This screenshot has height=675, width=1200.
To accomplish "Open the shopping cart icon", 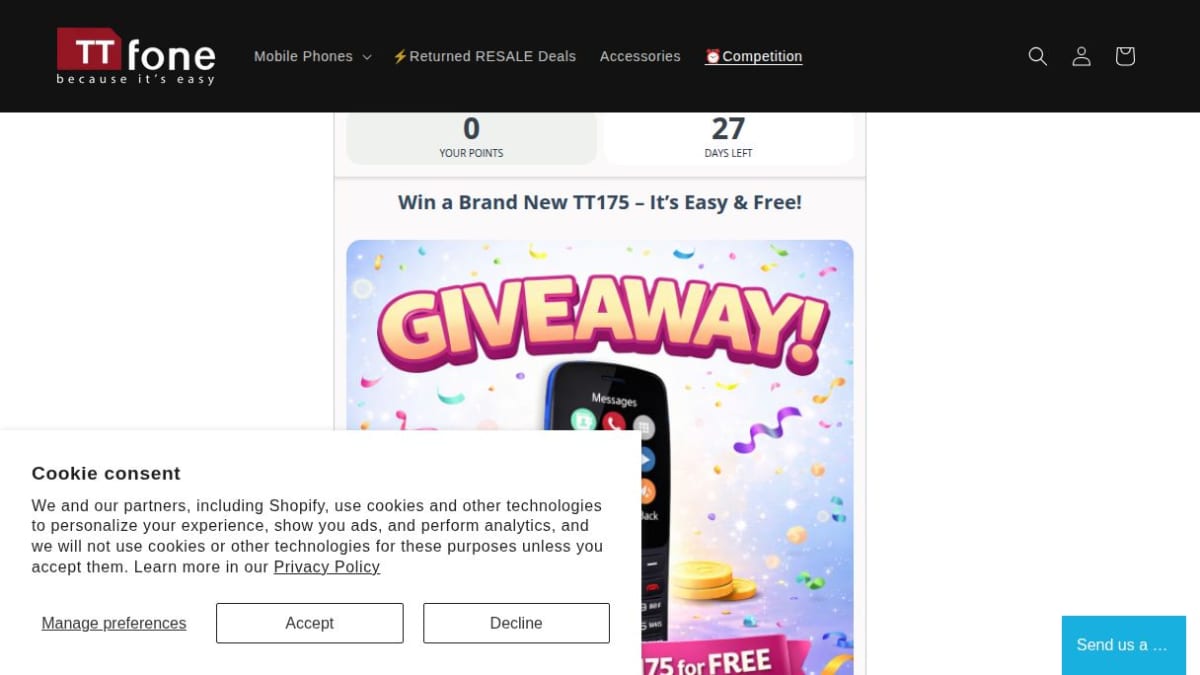I will pyautogui.click(x=1125, y=56).
